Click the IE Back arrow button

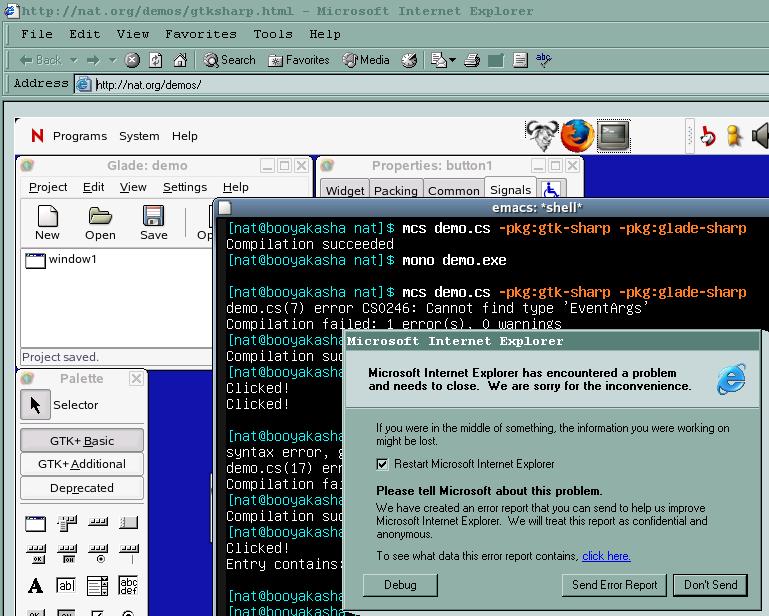[x=40, y=60]
